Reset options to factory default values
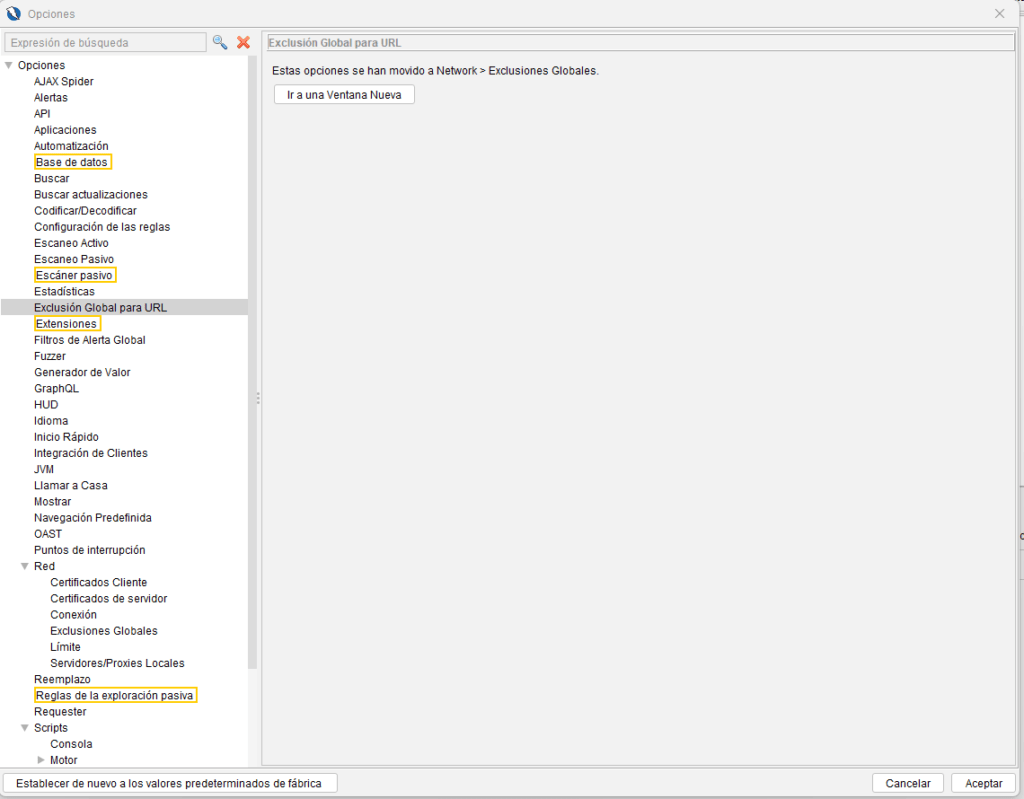Image resolution: width=1024 pixels, height=799 pixels. point(169,783)
